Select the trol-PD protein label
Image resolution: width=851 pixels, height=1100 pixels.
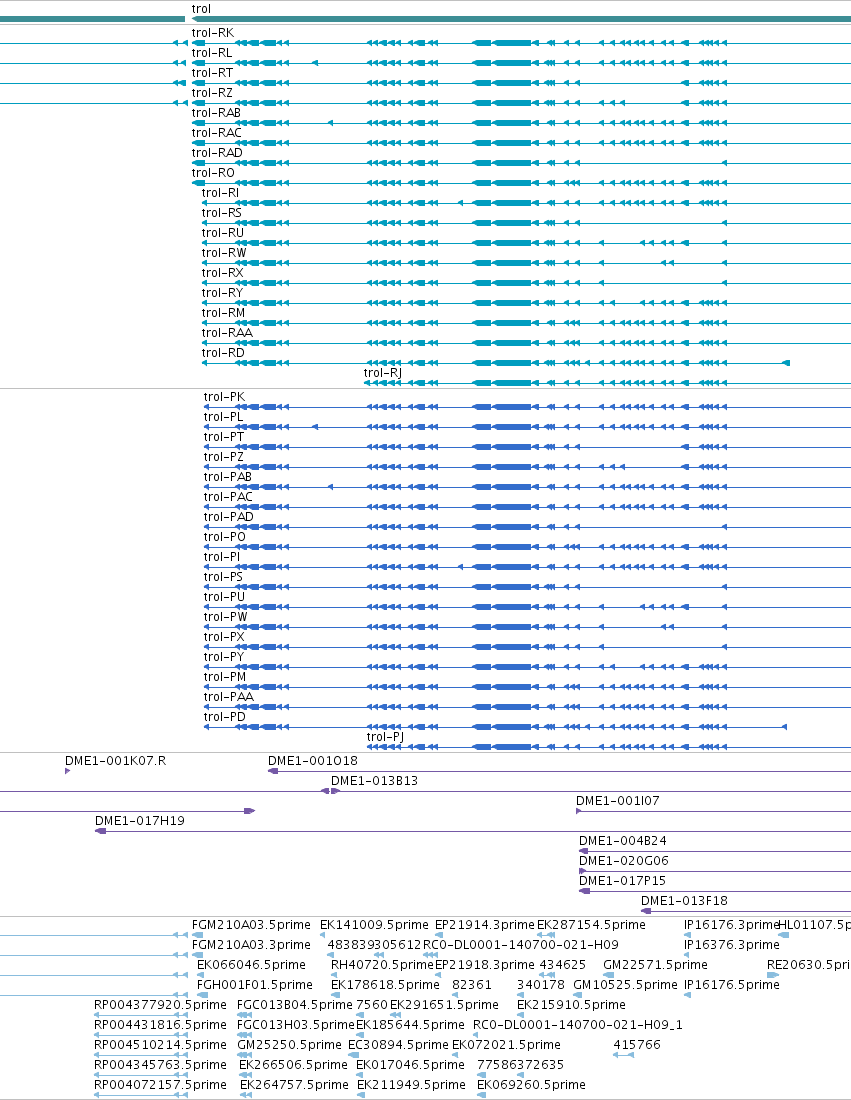(x=225, y=717)
